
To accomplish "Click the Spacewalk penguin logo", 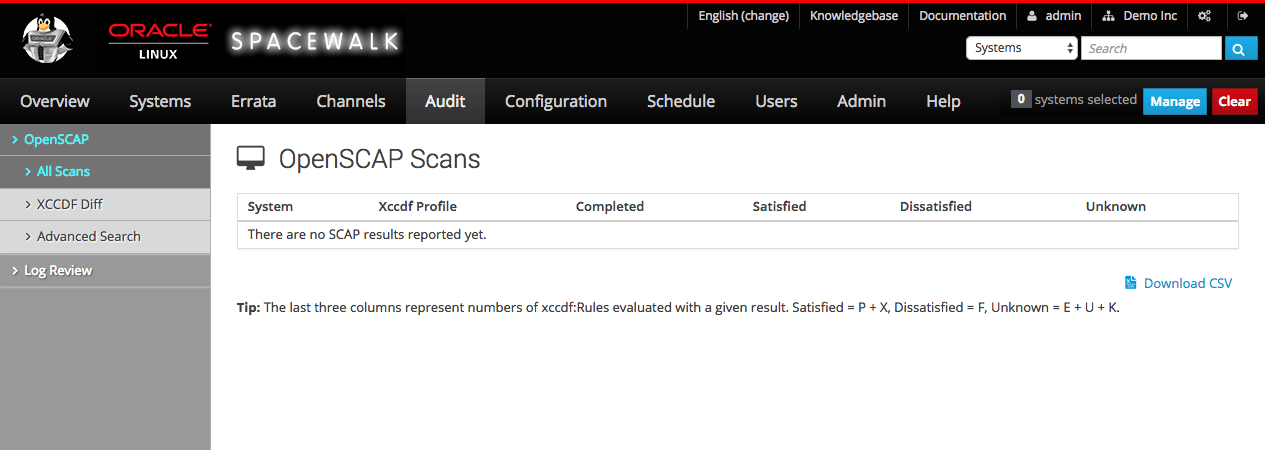I will click(x=47, y=41).
